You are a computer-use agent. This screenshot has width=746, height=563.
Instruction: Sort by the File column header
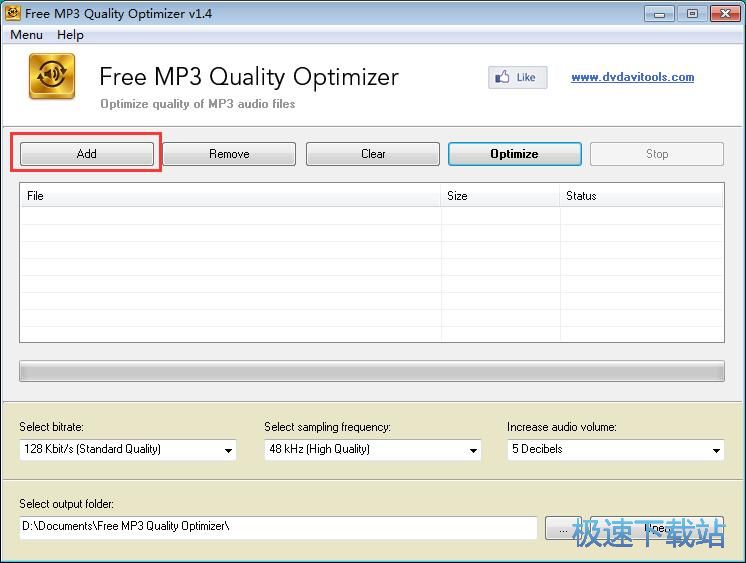230,196
